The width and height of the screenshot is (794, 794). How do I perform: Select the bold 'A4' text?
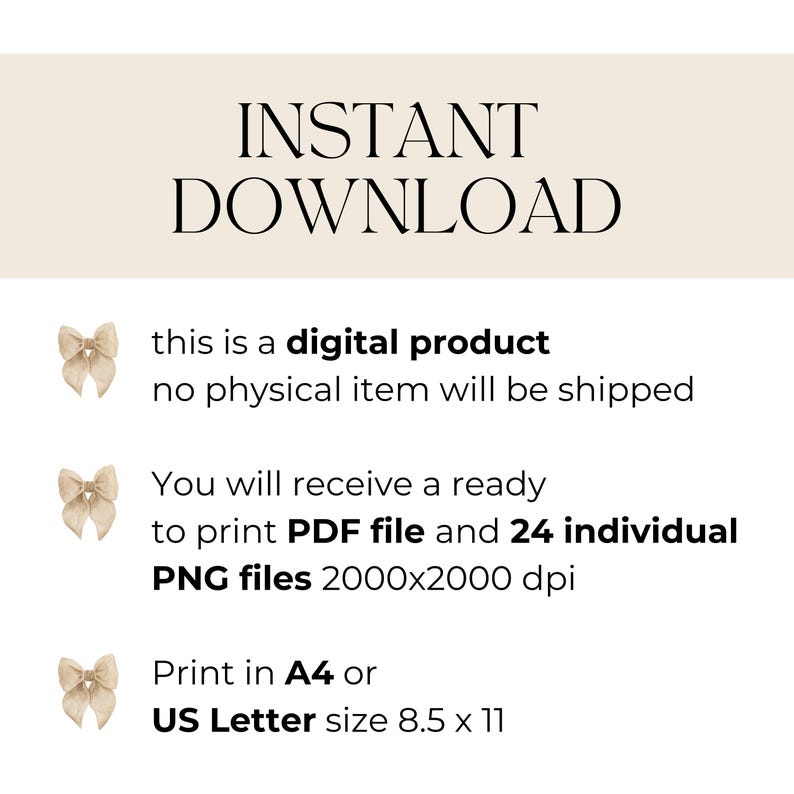click(x=309, y=673)
